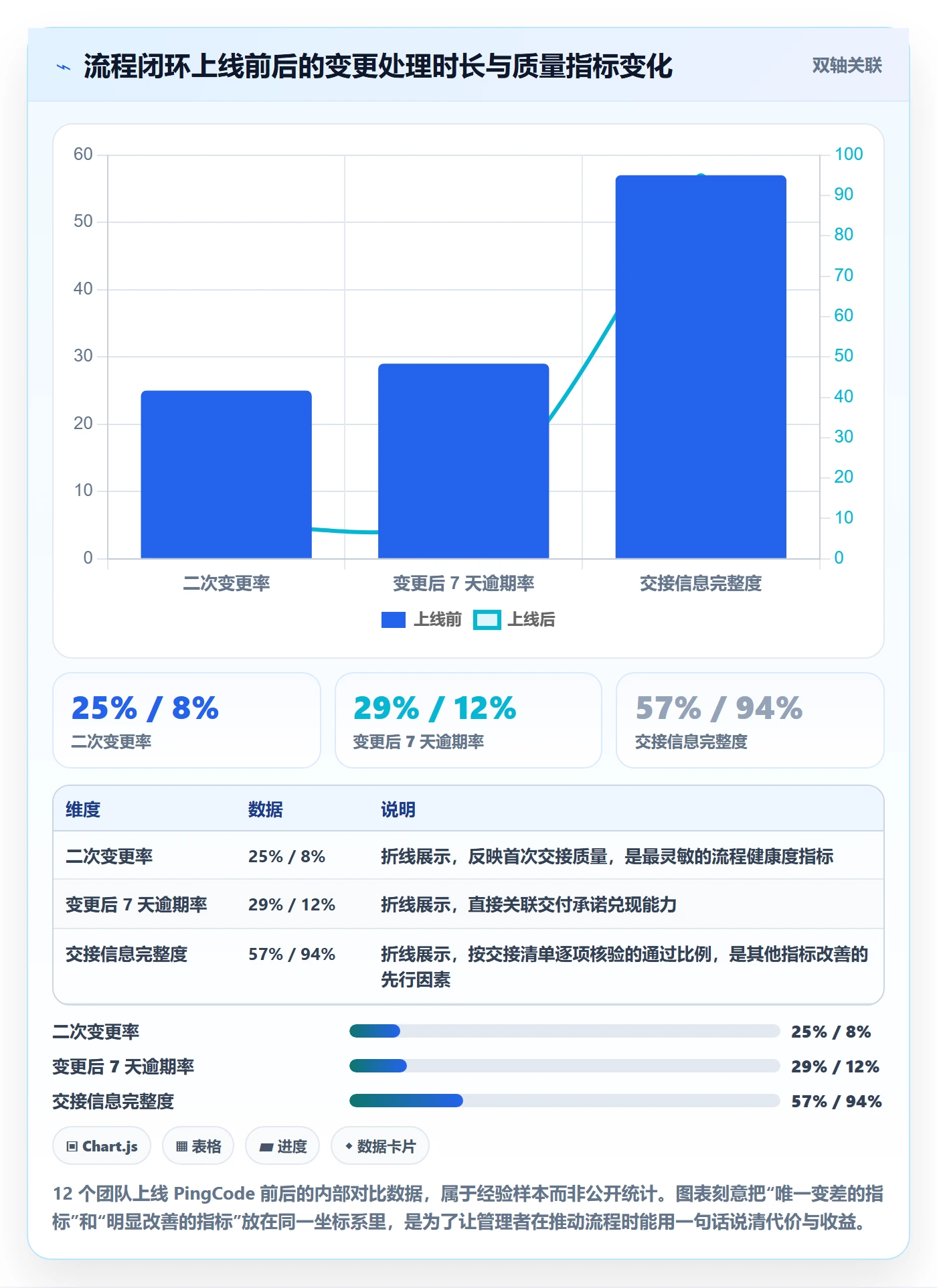Click the bar icon in the 进度 tag

click(266, 1147)
